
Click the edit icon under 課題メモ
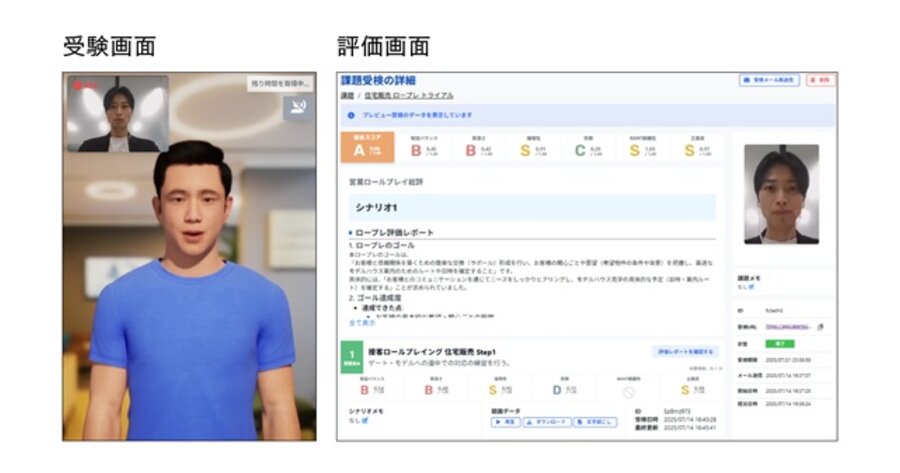coord(751,287)
